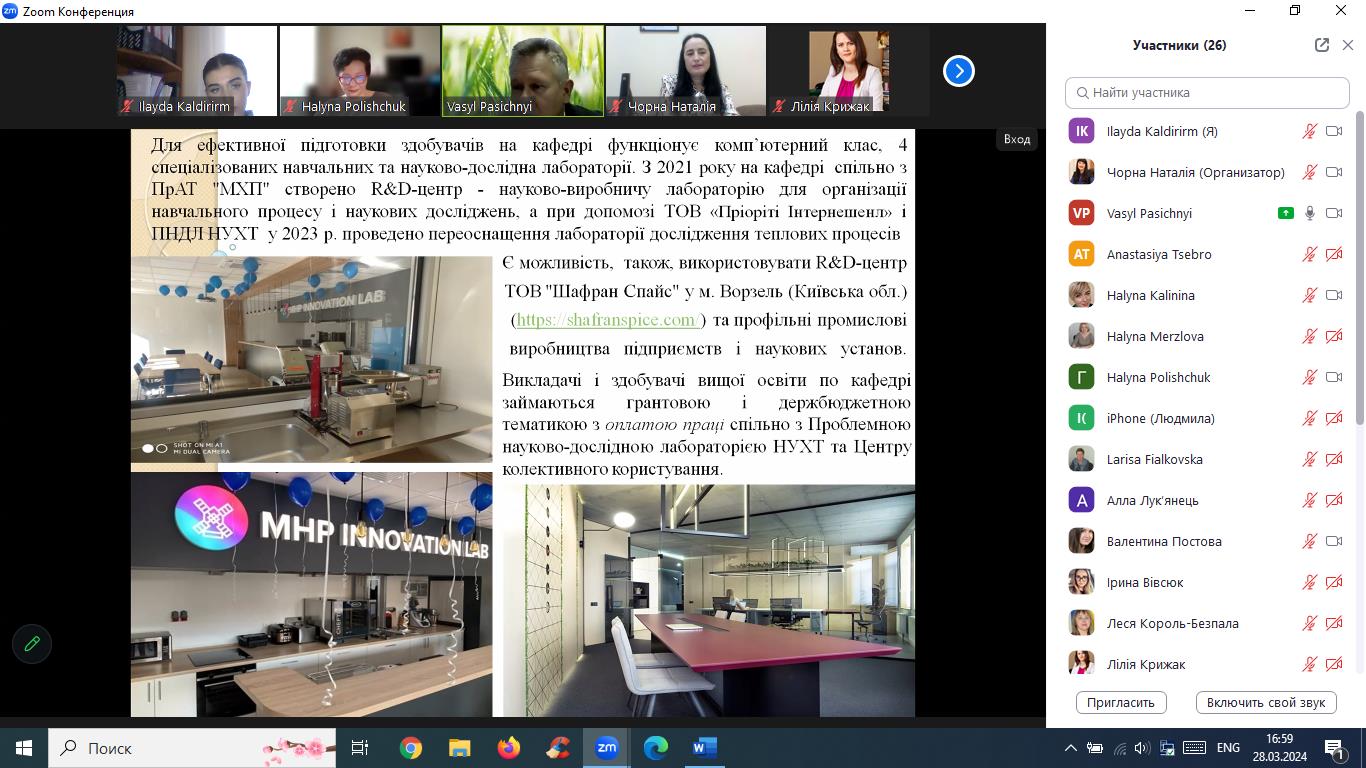Expand hidden system tray icons
The height and width of the screenshot is (768, 1366).
point(1070,748)
